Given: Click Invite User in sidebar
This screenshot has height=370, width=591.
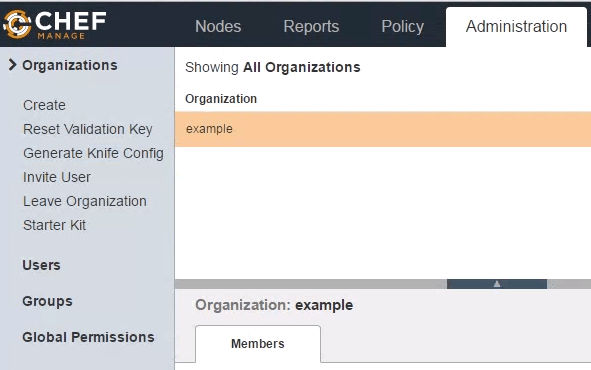Looking at the screenshot, I should pyautogui.click(x=57, y=177).
